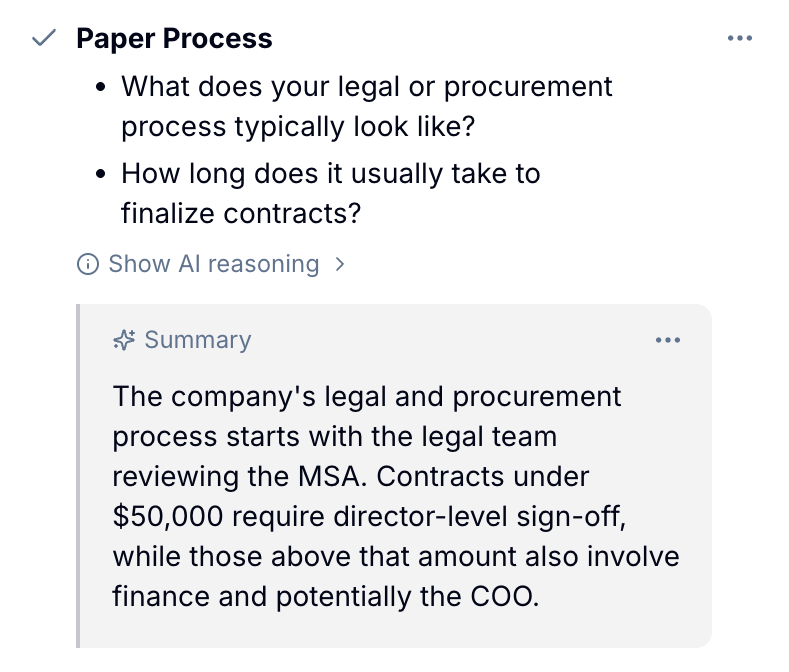Toggle the Paper Process checkmark
The image size is (789, 672).
coord(44,38)
